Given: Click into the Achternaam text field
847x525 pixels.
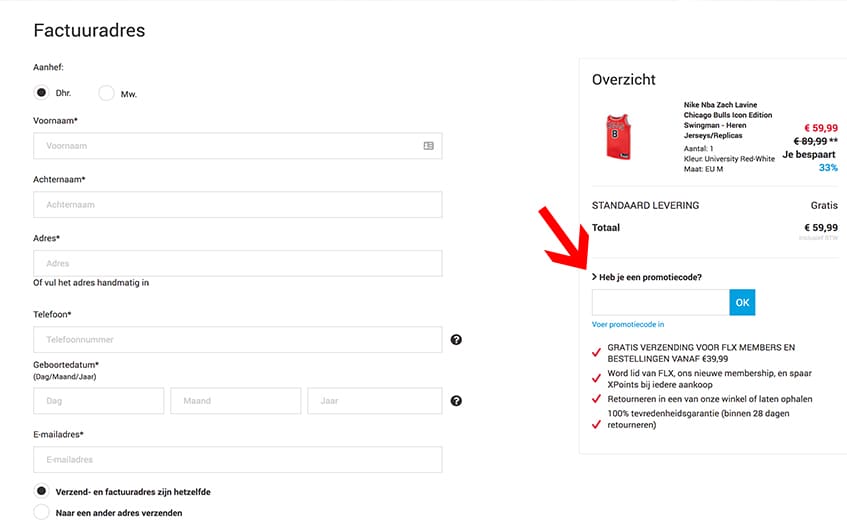Looking at the screenshot, I should (x=237, y=205).
